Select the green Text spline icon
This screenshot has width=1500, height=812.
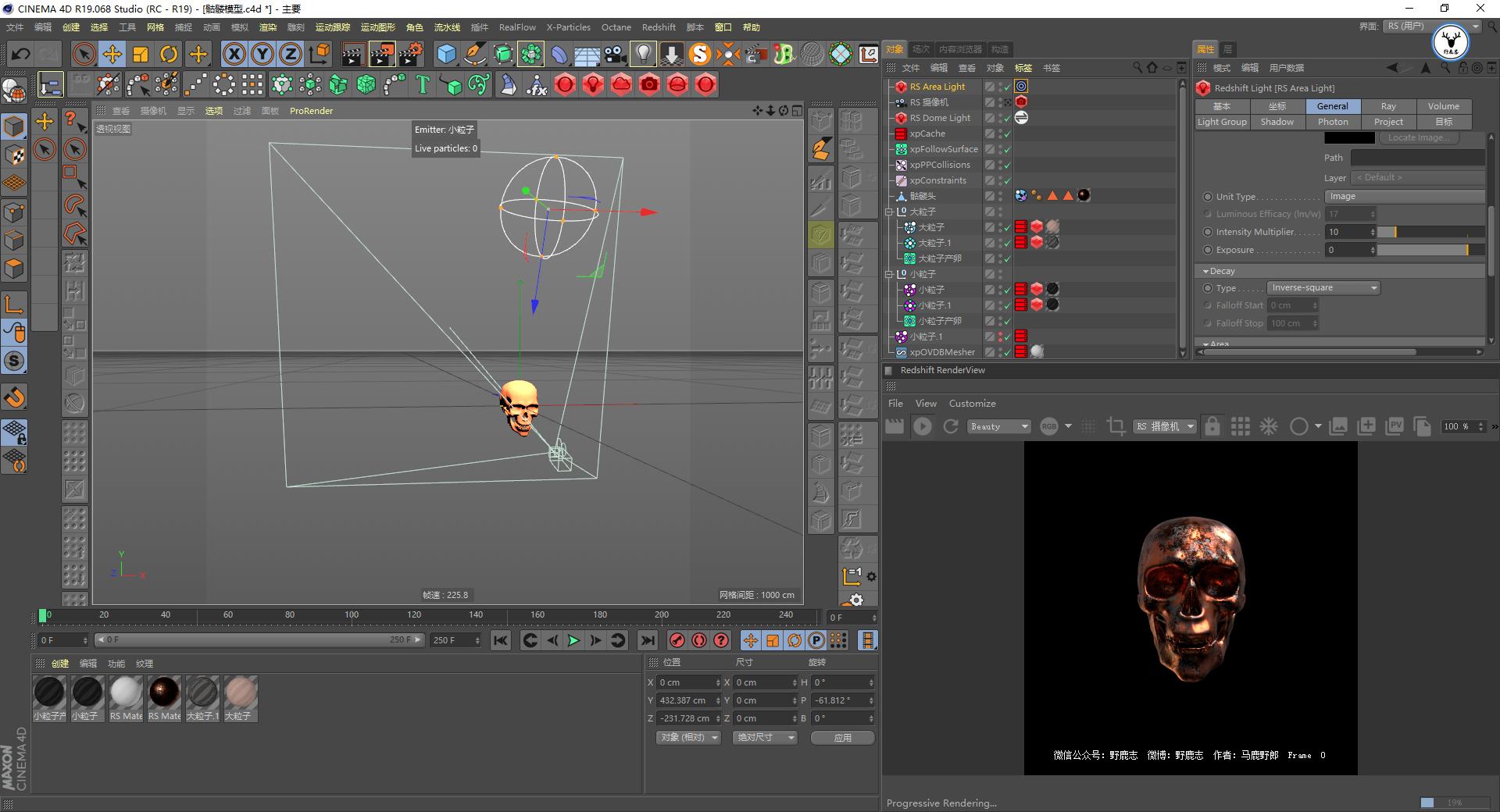pos(423,84)
